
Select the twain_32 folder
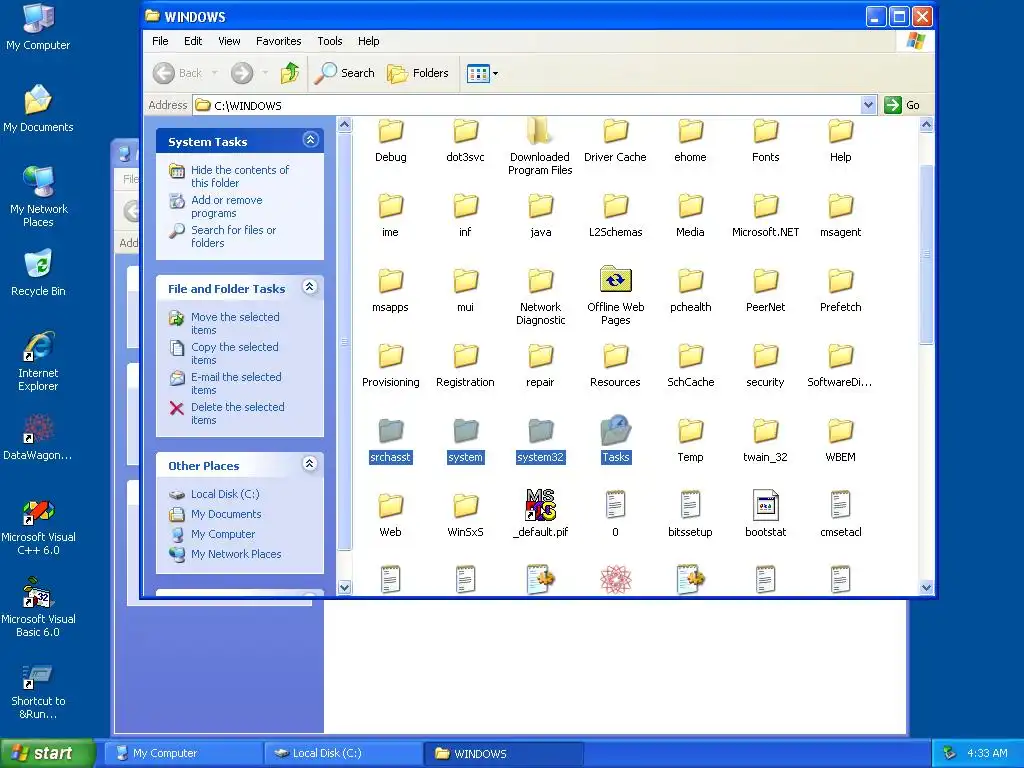click(x=765, y=440)
